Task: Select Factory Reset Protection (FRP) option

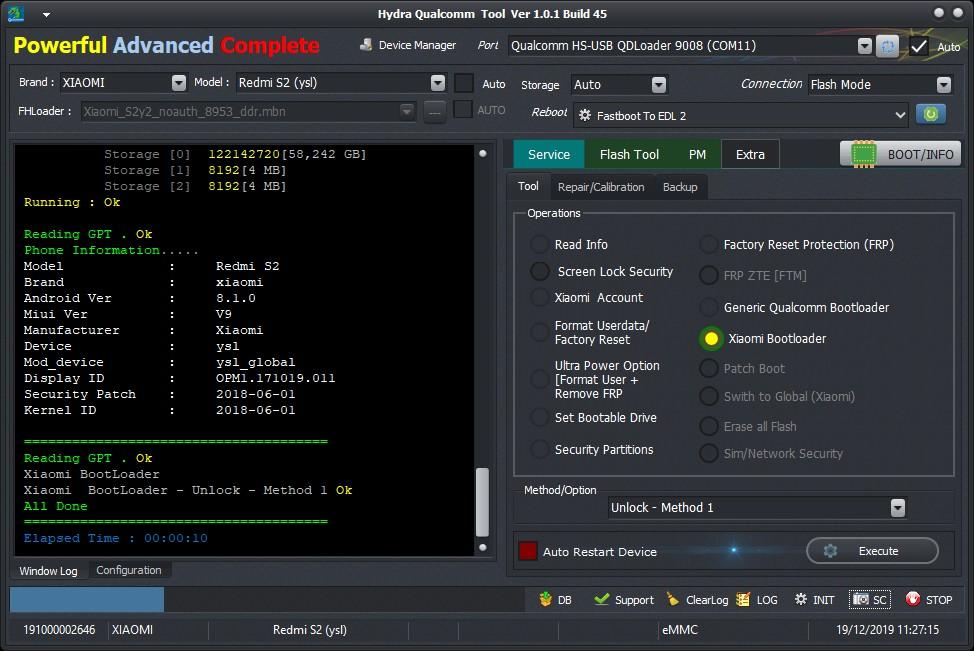Action: (709, 244)
